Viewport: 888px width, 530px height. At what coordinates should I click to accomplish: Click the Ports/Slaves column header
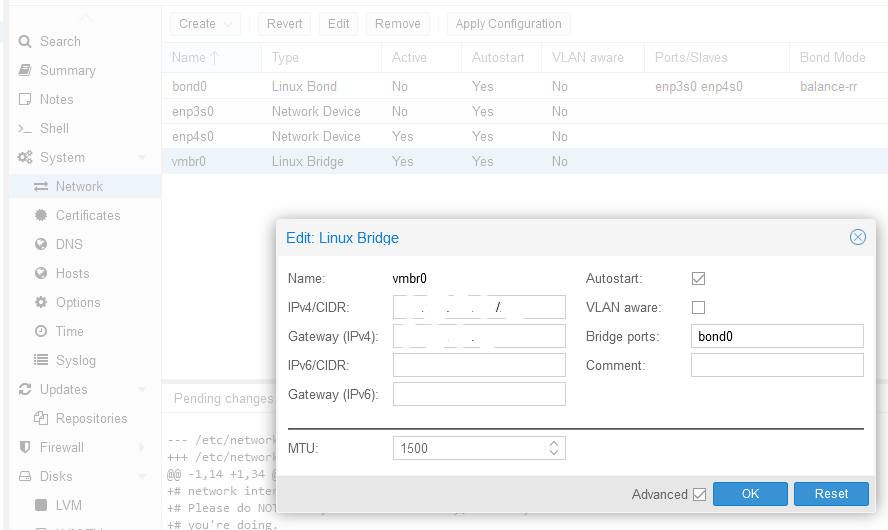717,58
